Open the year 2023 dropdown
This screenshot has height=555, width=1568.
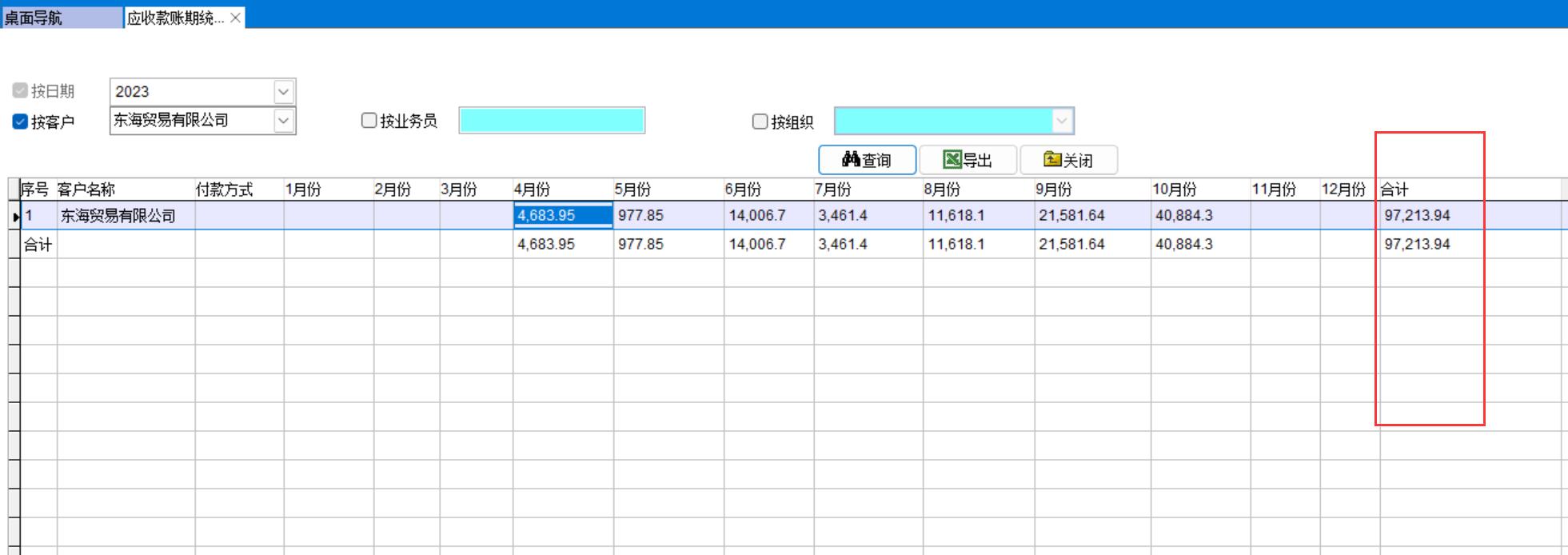click(x=283, y=92)
